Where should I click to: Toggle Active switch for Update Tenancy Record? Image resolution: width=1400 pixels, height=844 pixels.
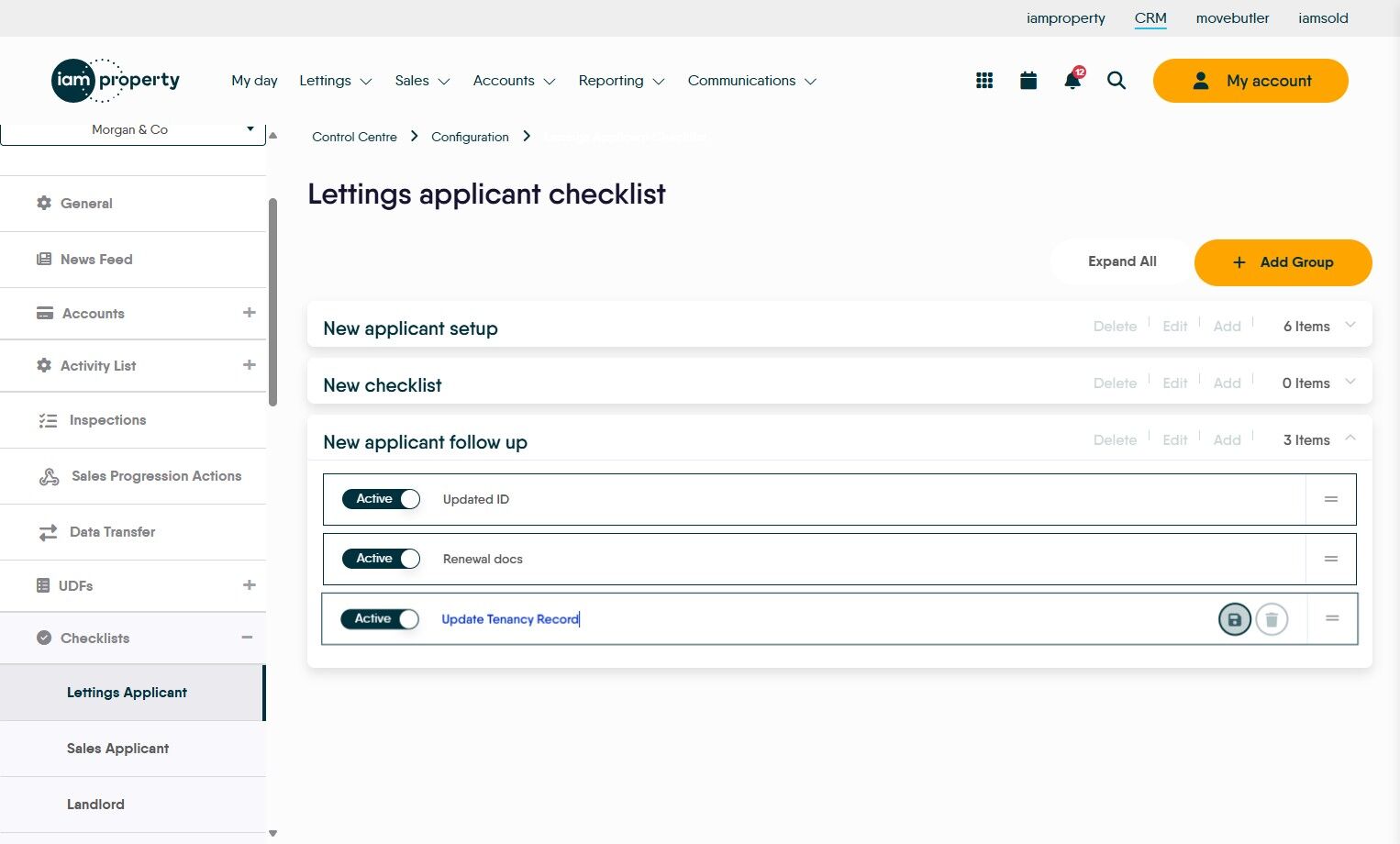(x=380, y=619)
